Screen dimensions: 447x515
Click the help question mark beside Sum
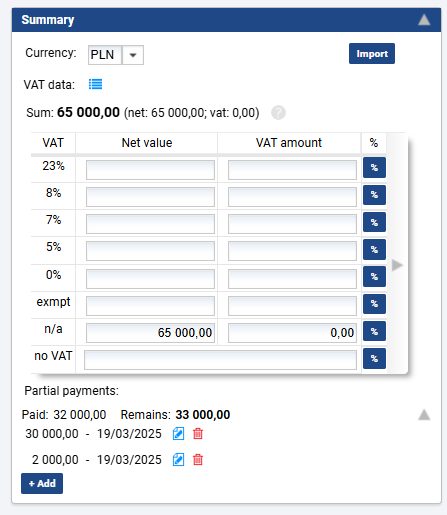point(278,113)
